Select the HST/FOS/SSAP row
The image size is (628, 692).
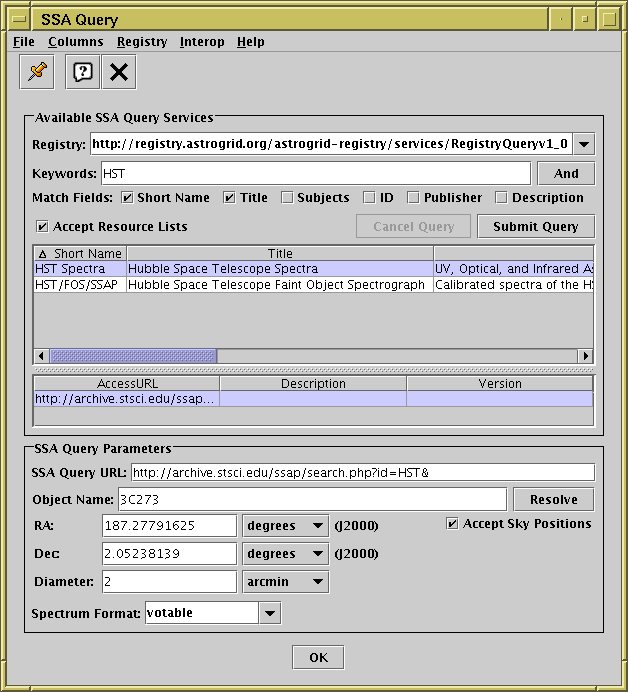(x=313, y=285)
